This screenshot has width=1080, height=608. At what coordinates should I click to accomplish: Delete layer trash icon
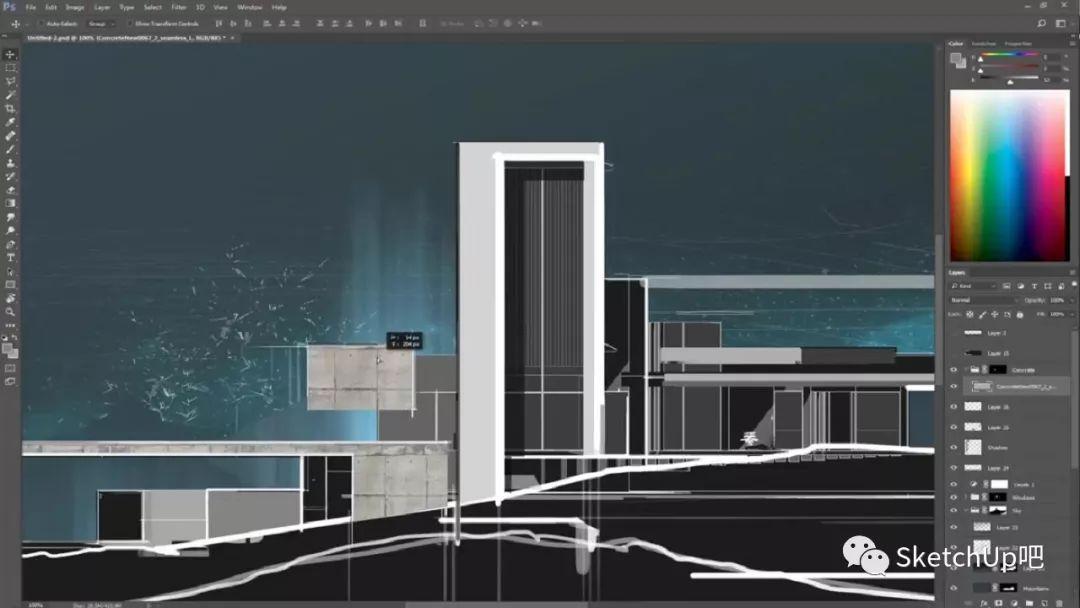pyautogui.click(x=1059, y=603)
